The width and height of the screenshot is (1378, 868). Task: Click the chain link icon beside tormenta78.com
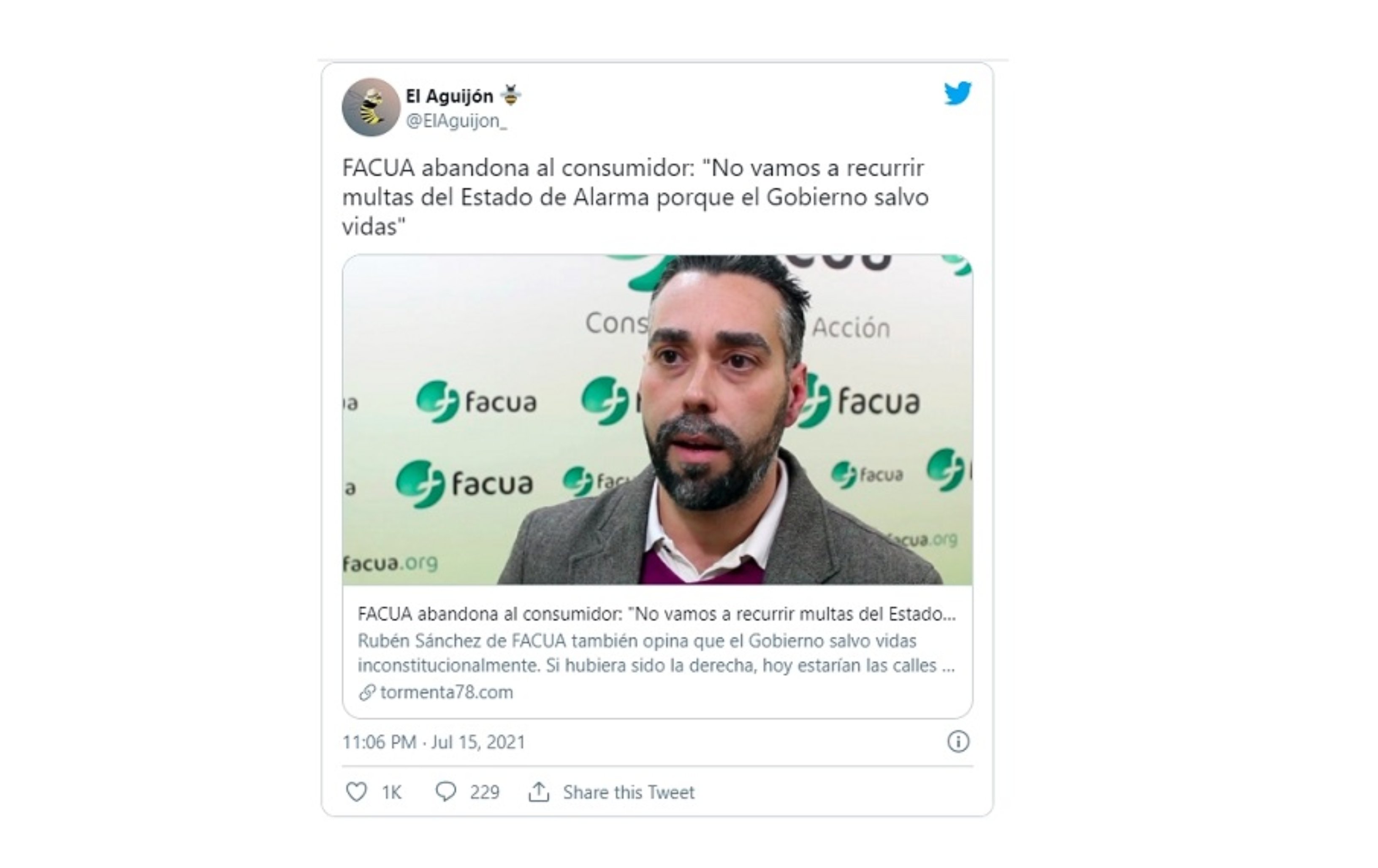point(367,692)
